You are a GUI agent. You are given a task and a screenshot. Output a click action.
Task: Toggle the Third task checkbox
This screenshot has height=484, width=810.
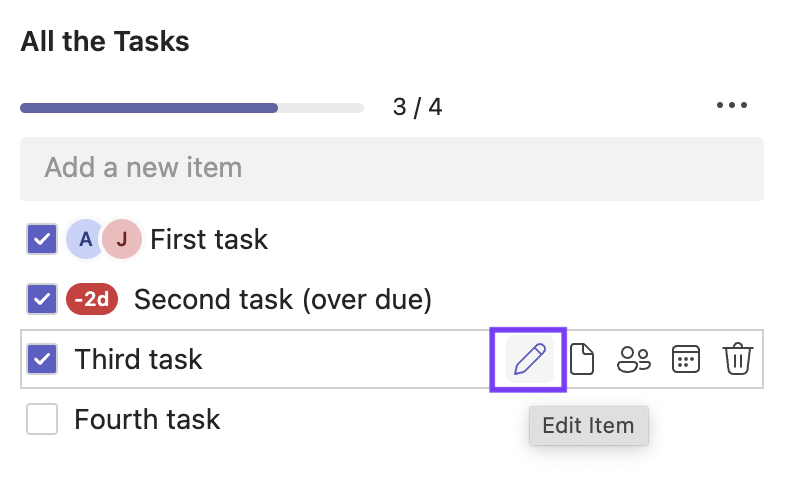click(42, 359)
